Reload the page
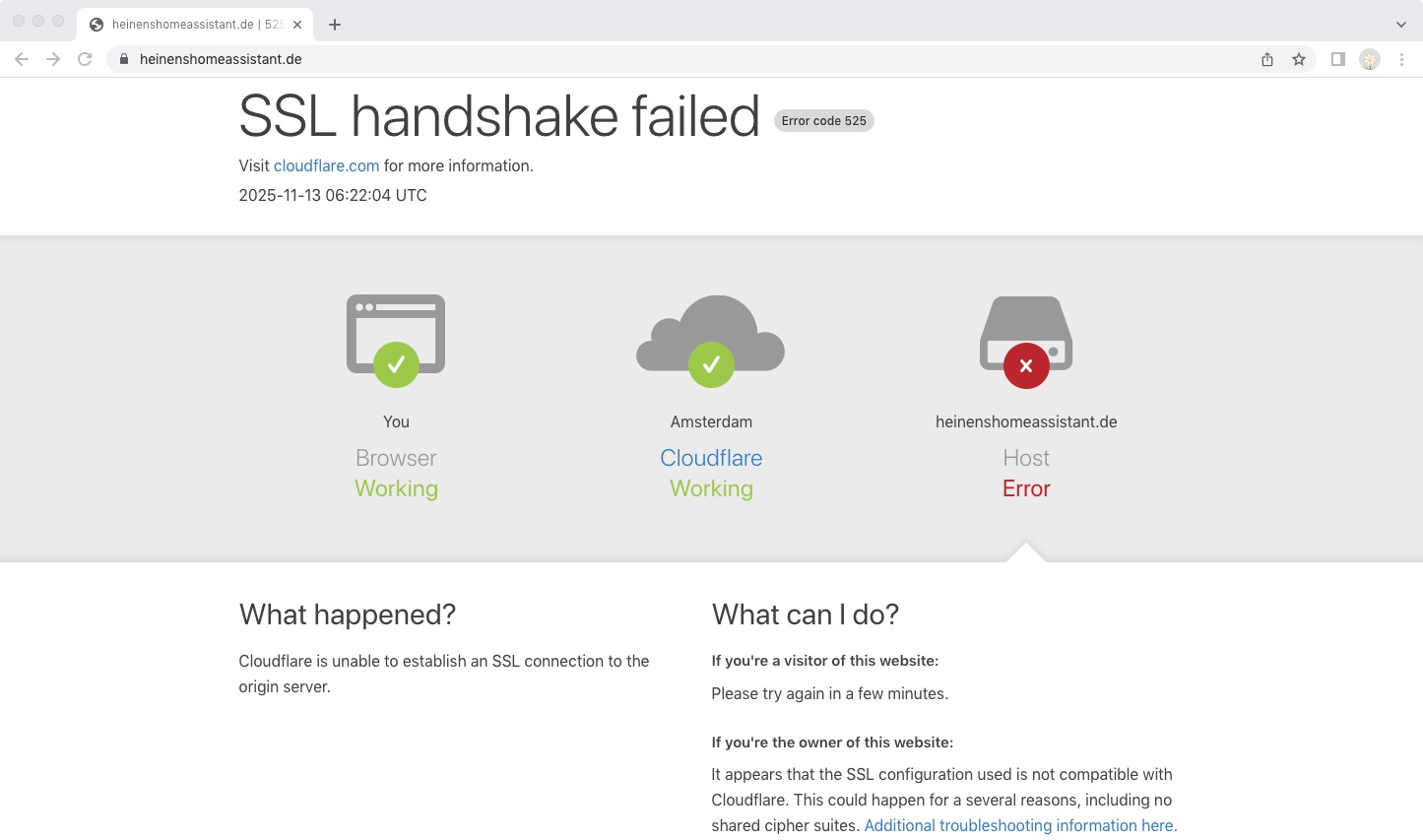Image resolution: width=1423 pixels, height=840 pixels. click(85, 59)
